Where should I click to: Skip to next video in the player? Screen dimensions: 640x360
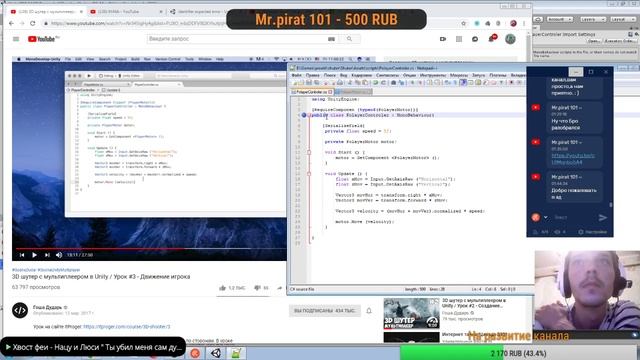point(47,255)
